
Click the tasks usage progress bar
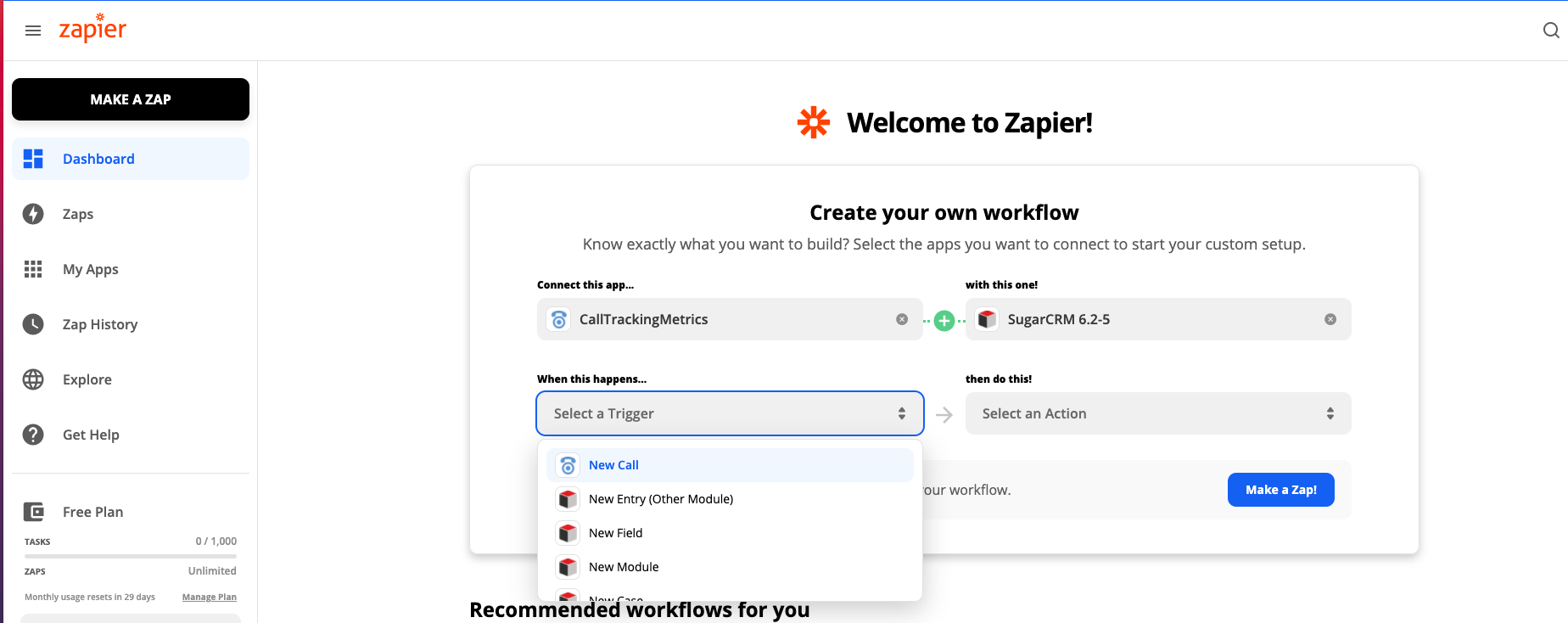131,556
